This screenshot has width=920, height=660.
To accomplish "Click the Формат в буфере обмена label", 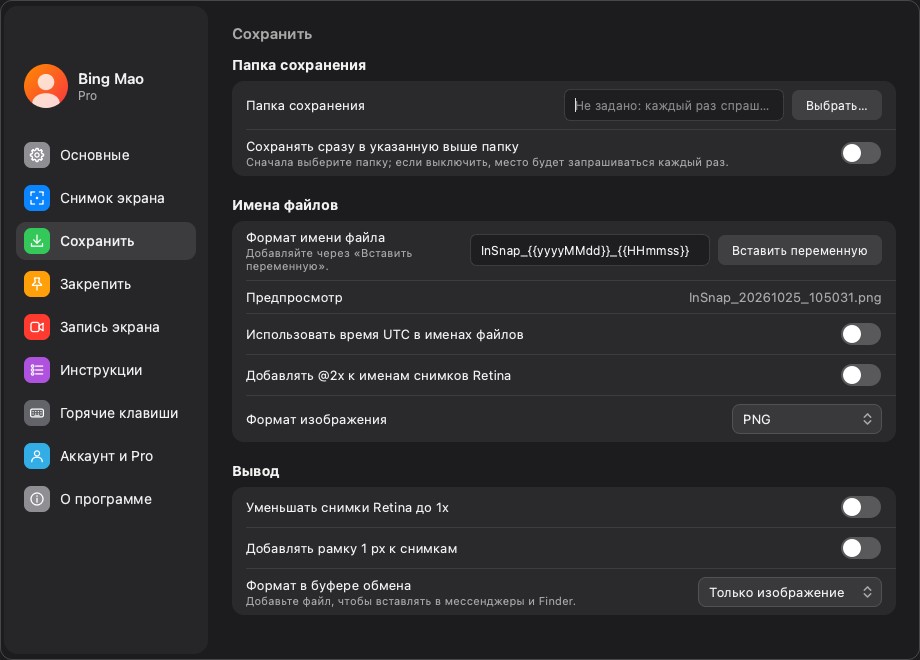I will click(x=329, y=585).
